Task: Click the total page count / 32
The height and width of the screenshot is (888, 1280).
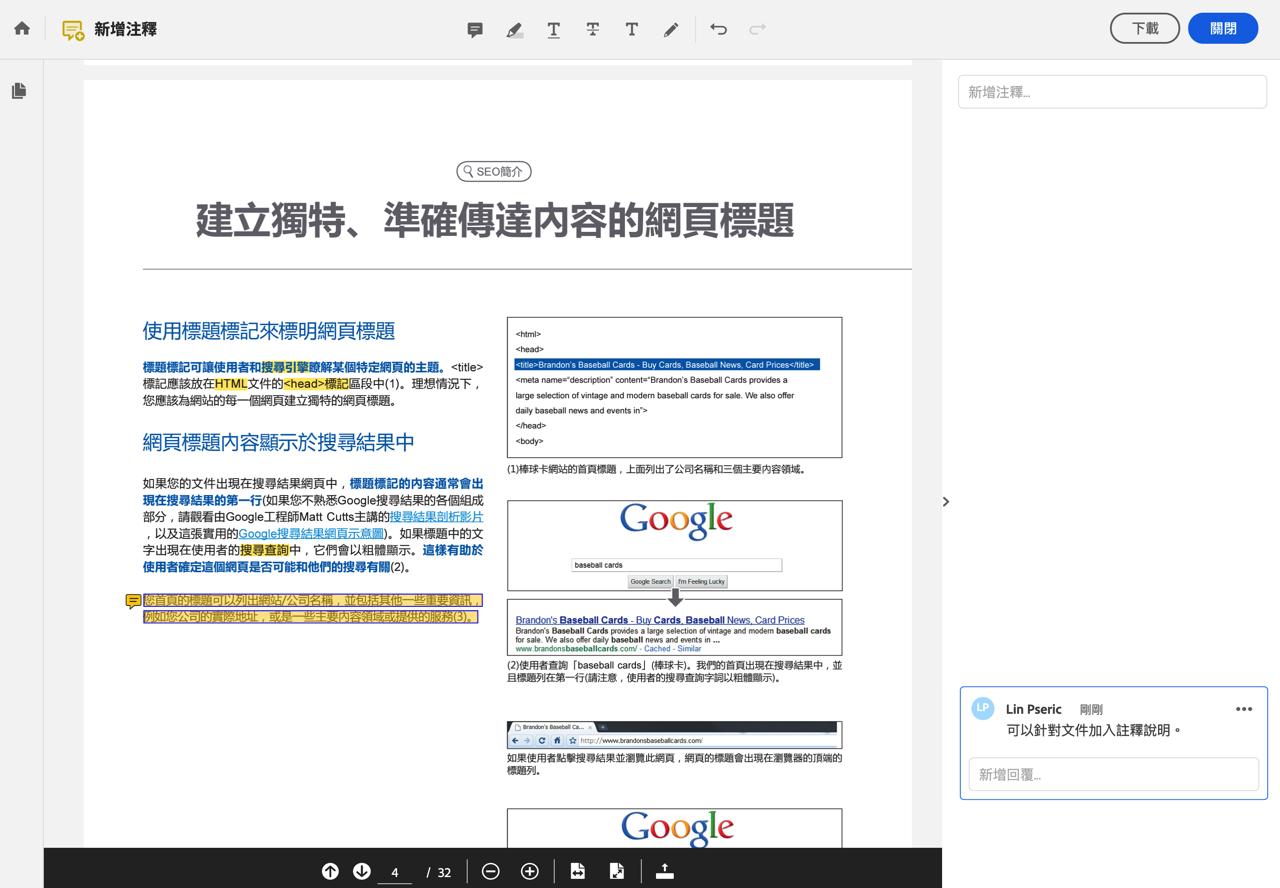Action: (x=439, y=873)
